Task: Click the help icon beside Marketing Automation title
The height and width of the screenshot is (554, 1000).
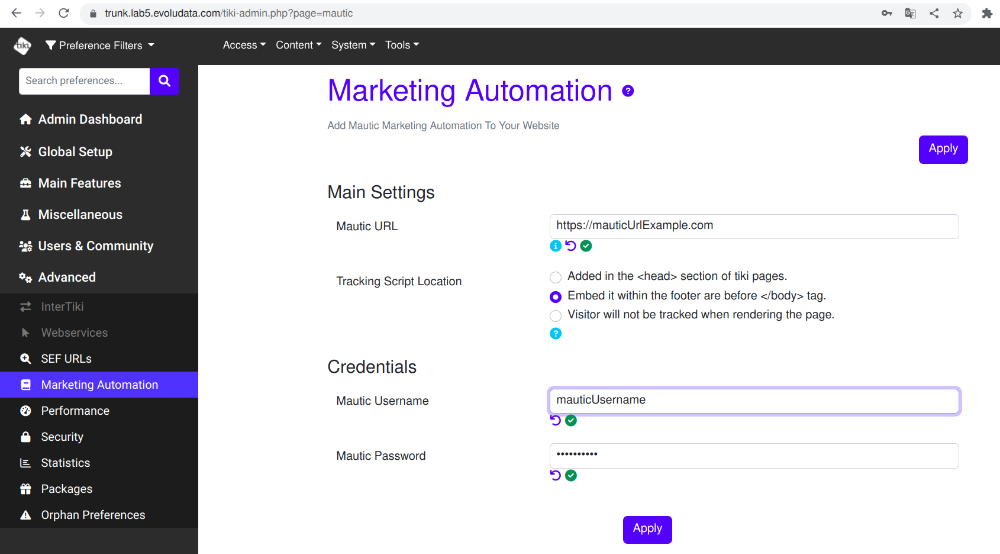Action: click(x=628, y=91)
